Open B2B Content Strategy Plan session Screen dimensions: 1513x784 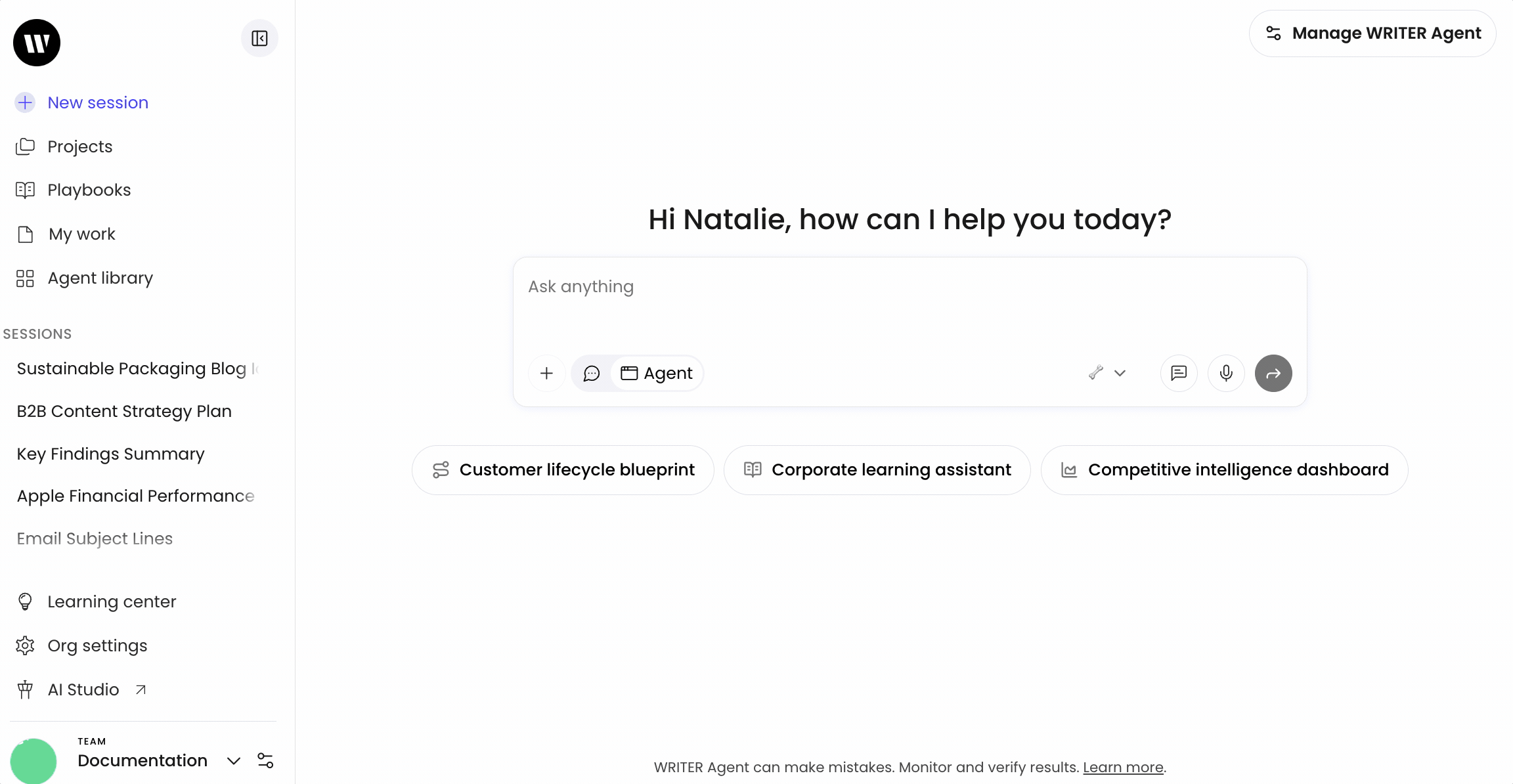pyautogui.click(x=124, y=411)
